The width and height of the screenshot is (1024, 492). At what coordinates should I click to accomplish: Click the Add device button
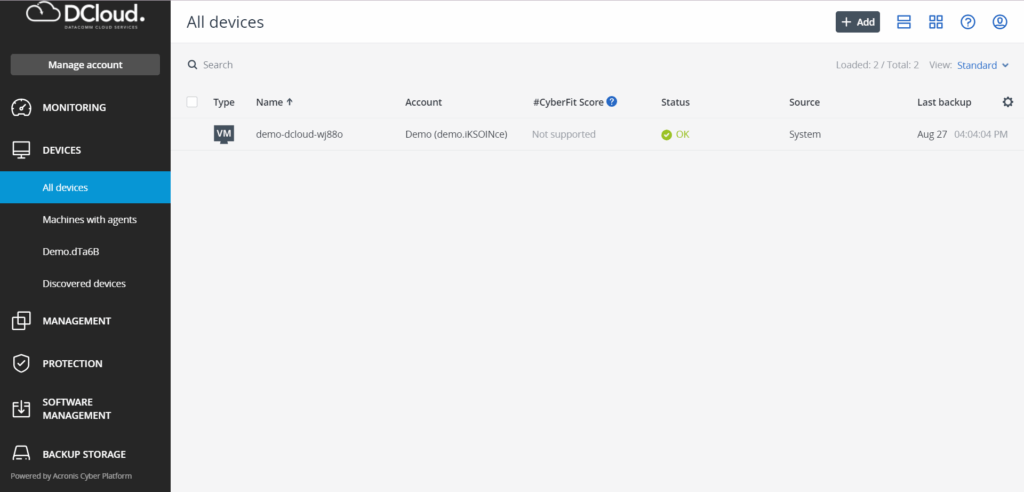[x=857, y=22]
